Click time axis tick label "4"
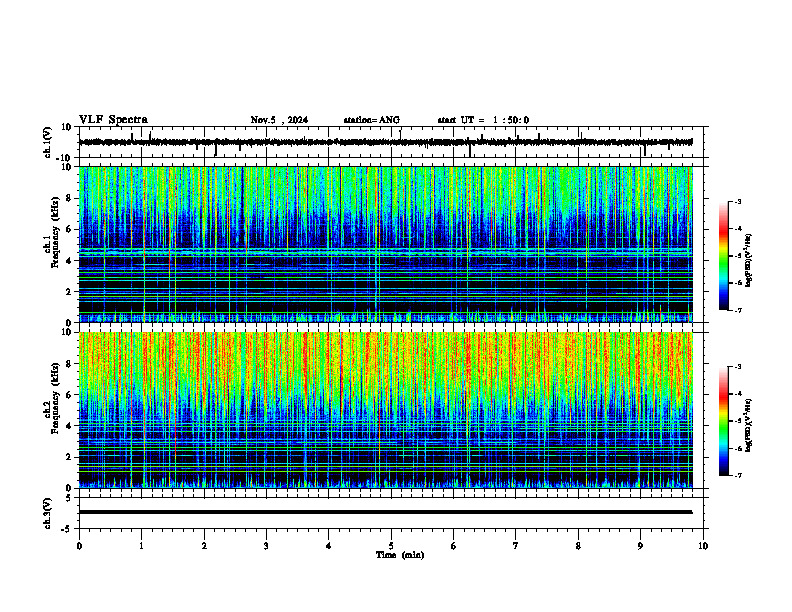792x612 pixels. [x=329, y=546]
